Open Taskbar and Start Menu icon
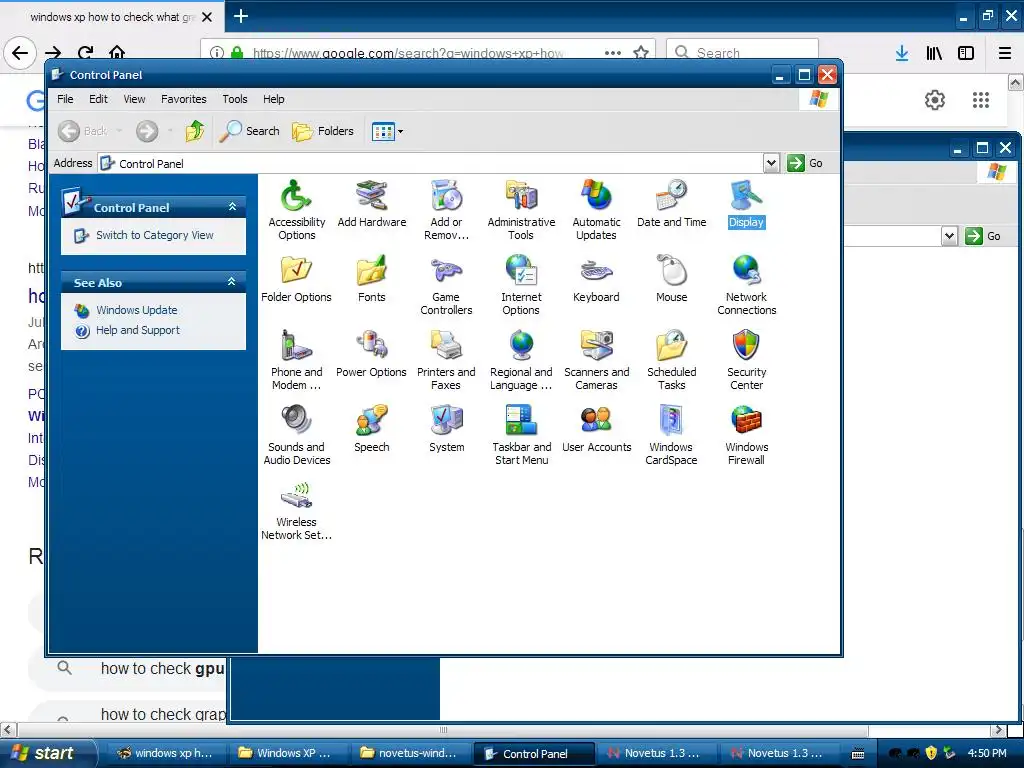Viewport: 1024px width, 768px height. point(521,435)
